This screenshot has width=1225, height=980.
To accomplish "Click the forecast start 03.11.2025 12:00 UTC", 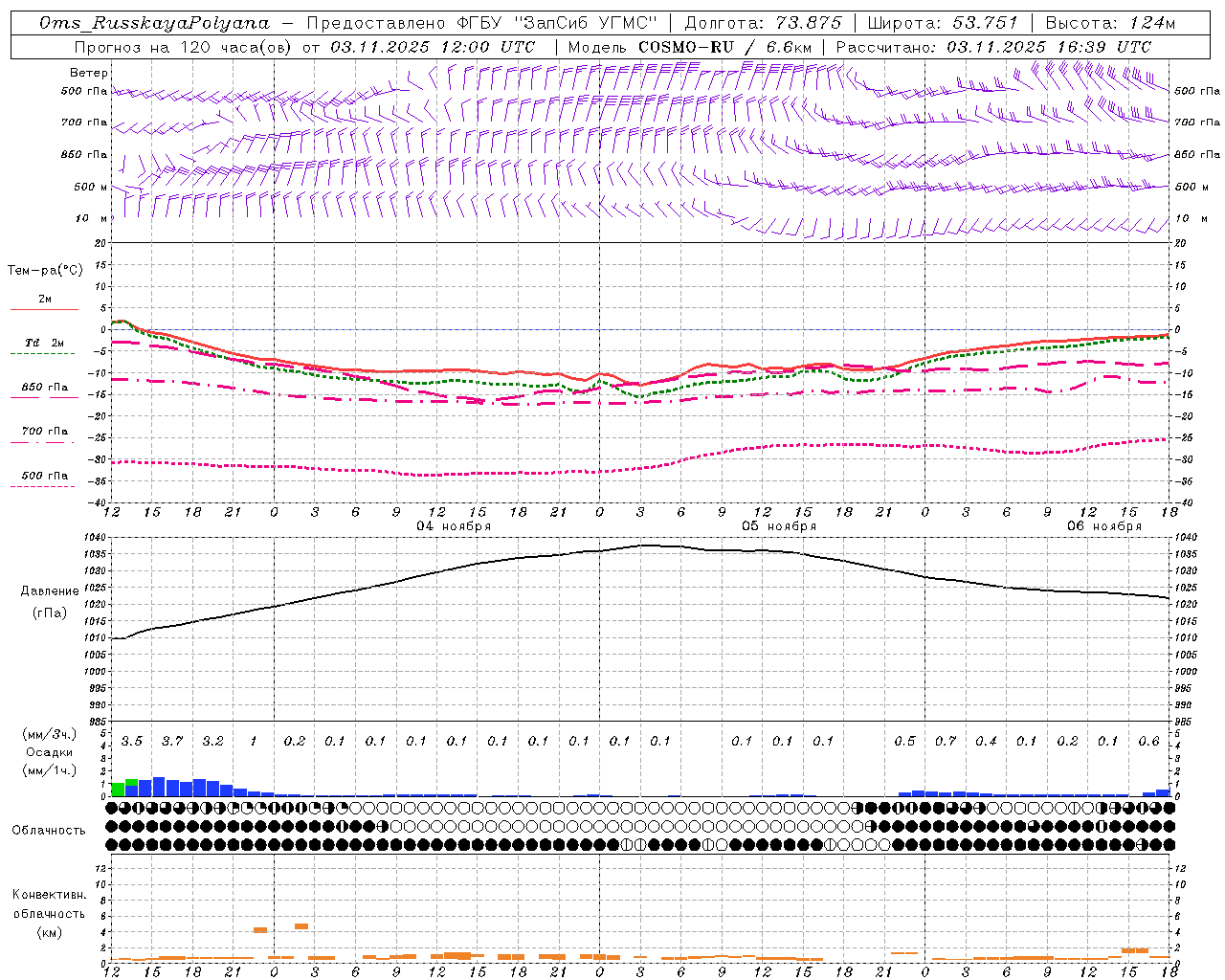I will tap(433, 47).
